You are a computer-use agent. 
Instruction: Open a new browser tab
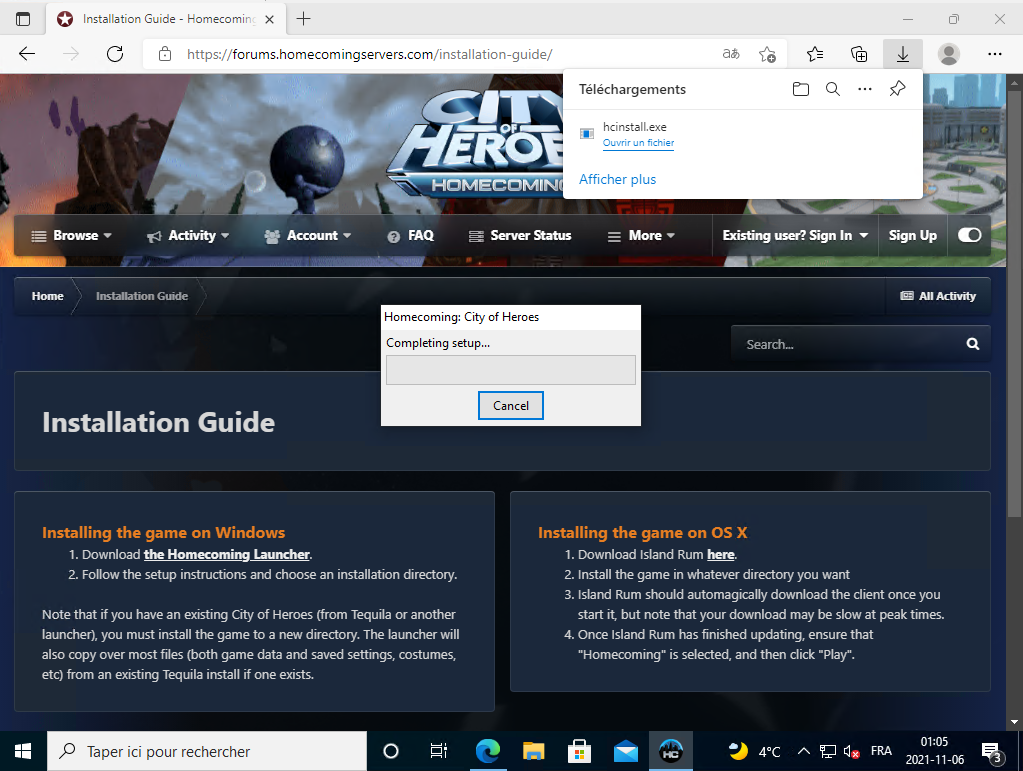click(303, 19)
